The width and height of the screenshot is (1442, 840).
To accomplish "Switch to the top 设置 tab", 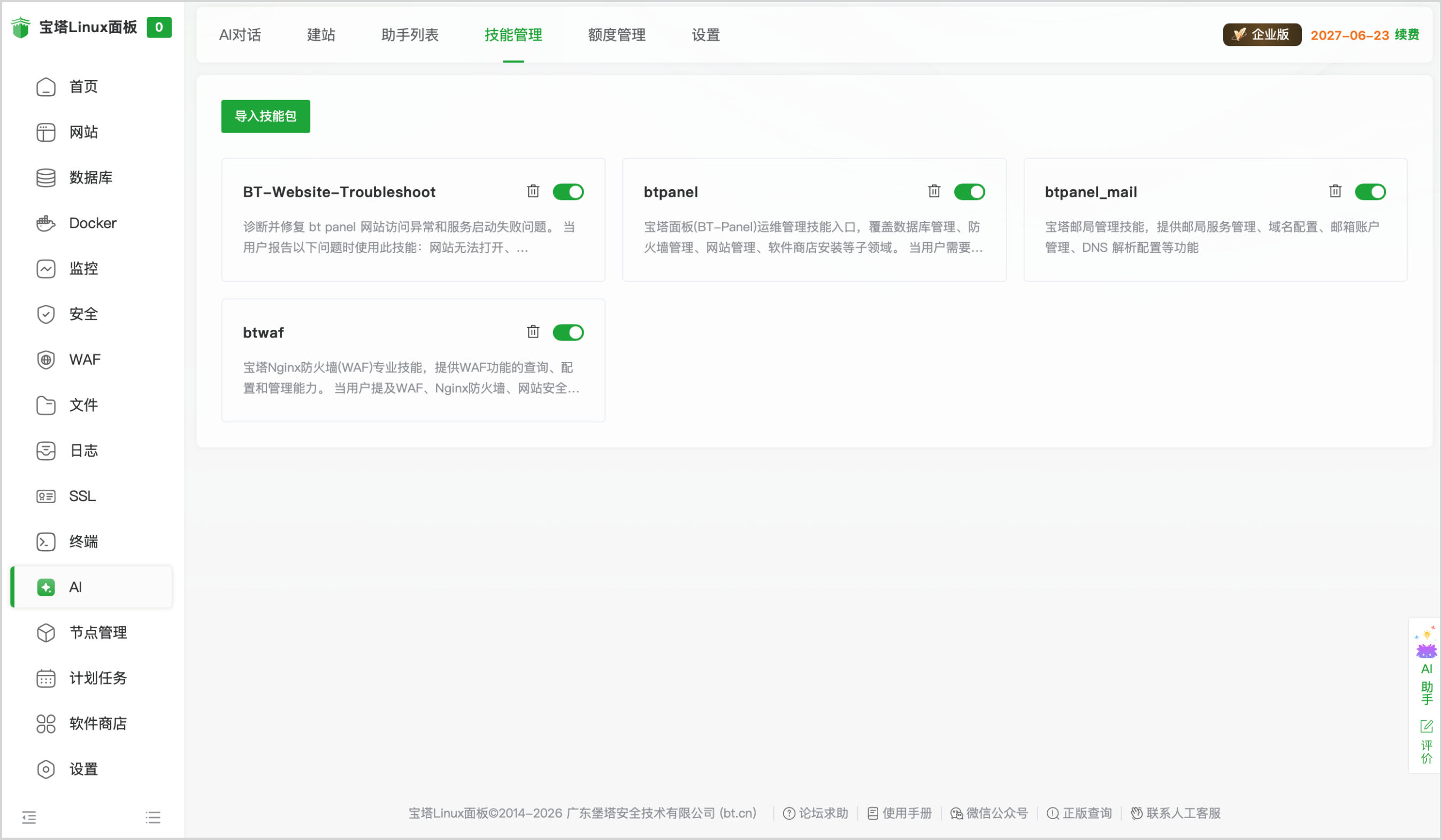I will (x=705, y=35).
